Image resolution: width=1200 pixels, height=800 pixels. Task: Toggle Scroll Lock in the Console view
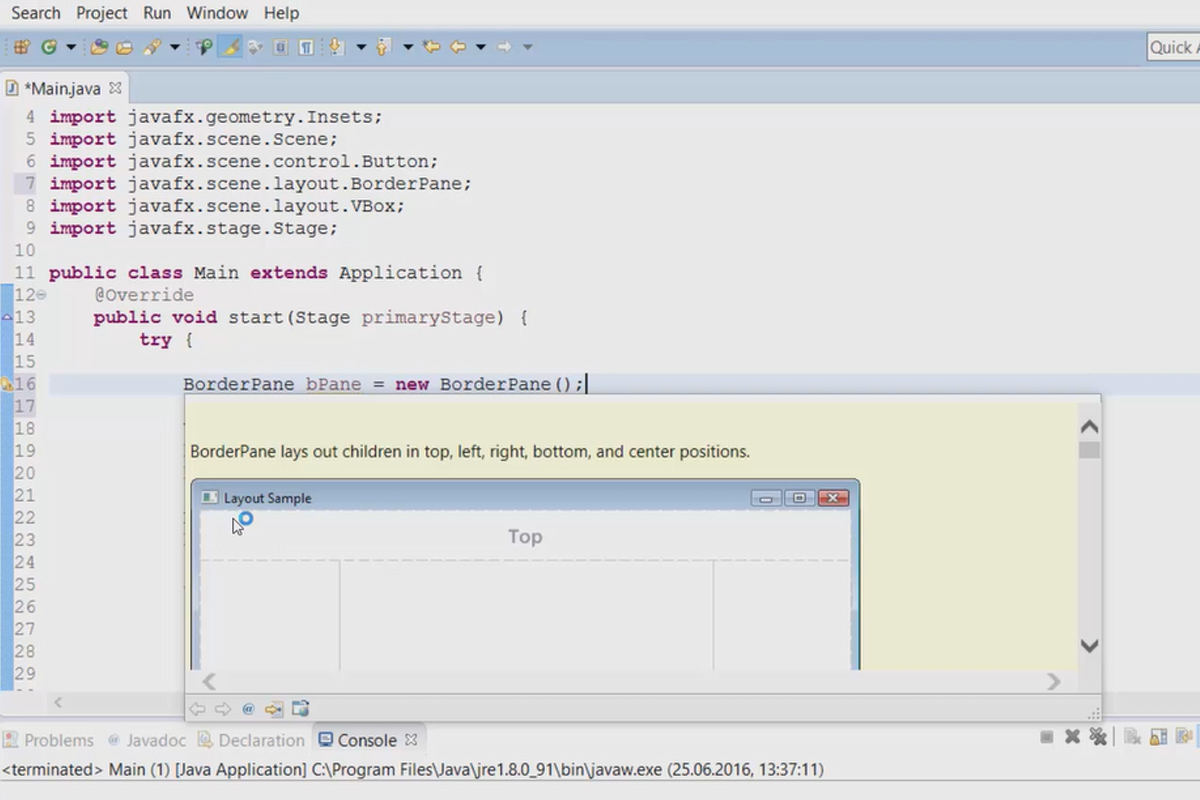1156,737
